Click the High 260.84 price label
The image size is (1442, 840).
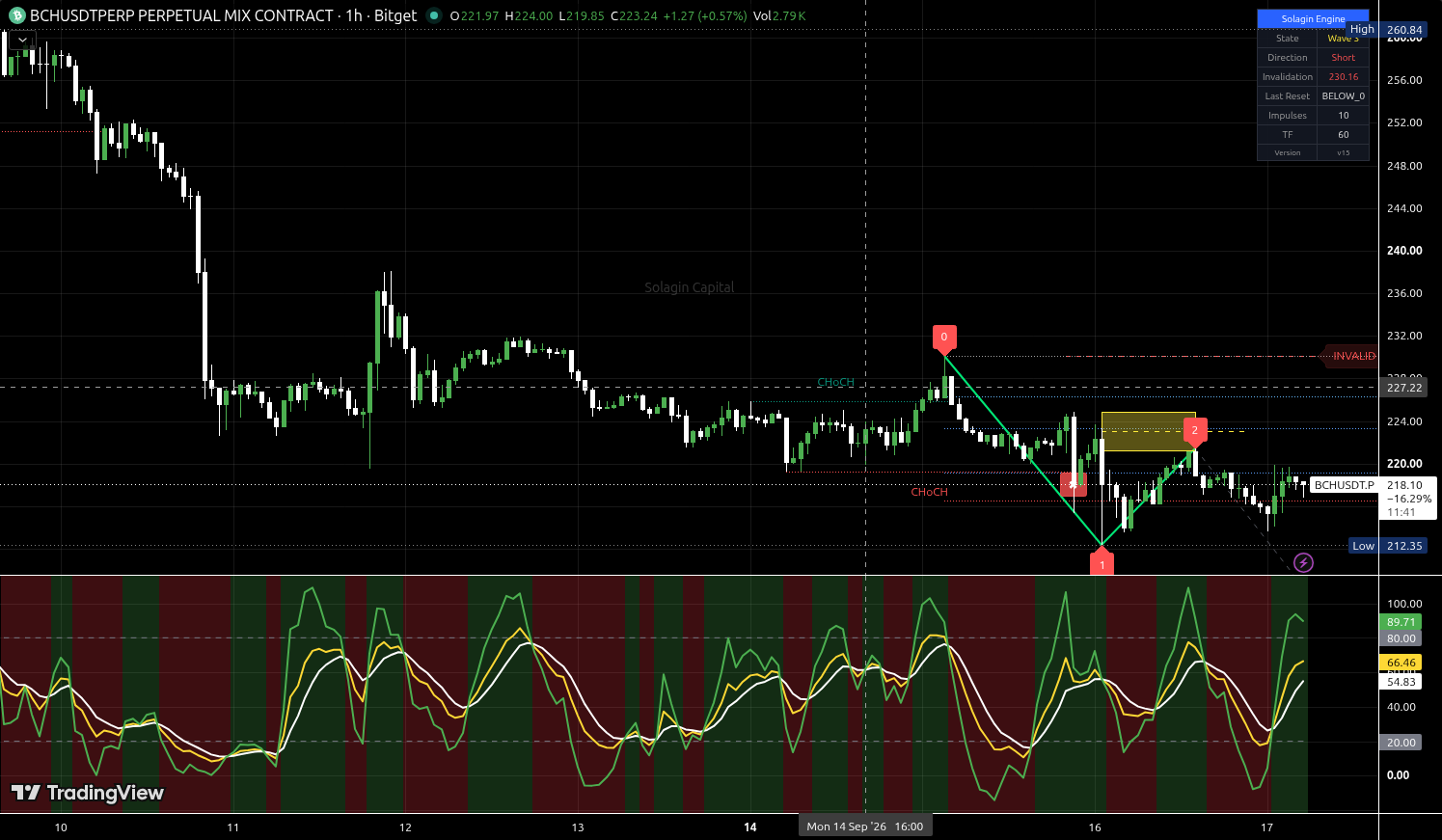pos(1387,30)
